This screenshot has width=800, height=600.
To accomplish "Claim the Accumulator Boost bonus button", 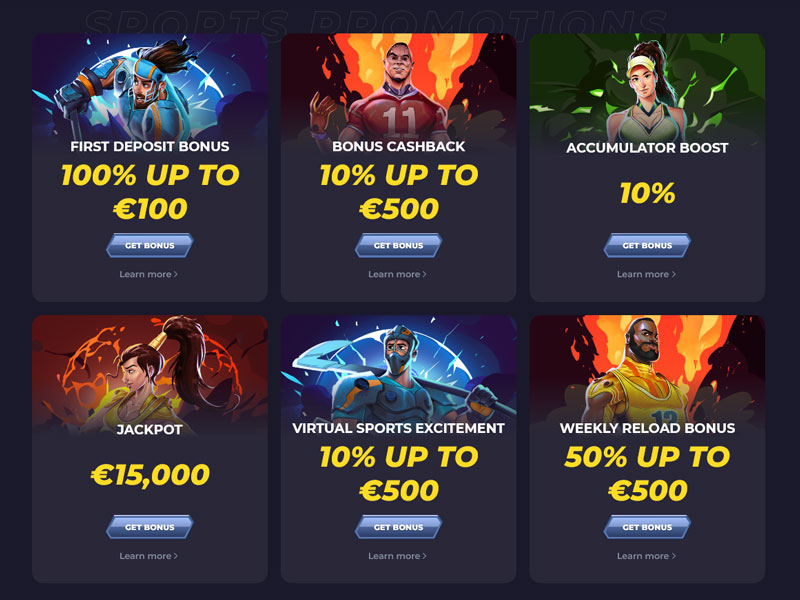I will tap(647, 245).
